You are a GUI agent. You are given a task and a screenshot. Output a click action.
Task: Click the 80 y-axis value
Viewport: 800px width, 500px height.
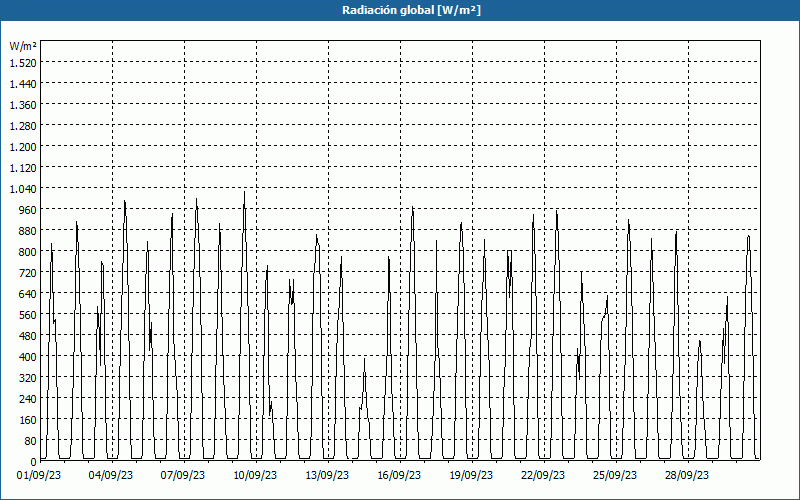(x=31, y=440)
